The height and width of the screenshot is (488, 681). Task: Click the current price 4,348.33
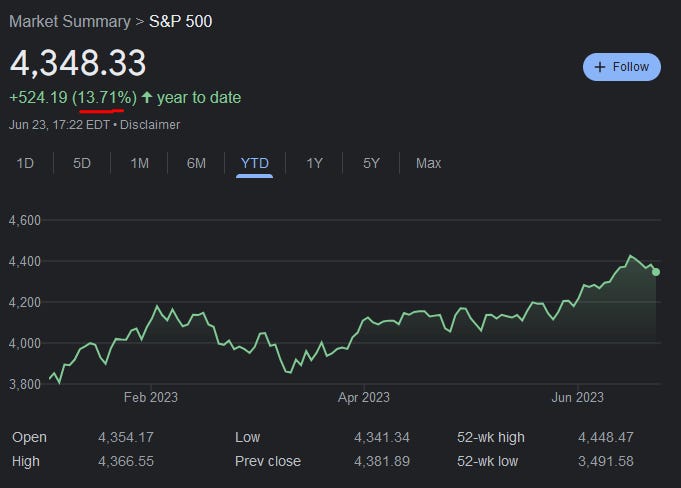point(78,63)
